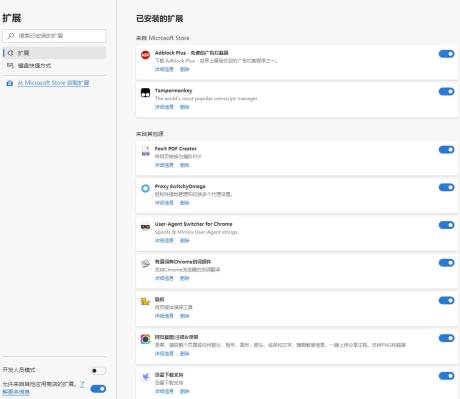Enable developer mode (开发人员模式)
Screen dimensions: 460x399
(98, 371)
